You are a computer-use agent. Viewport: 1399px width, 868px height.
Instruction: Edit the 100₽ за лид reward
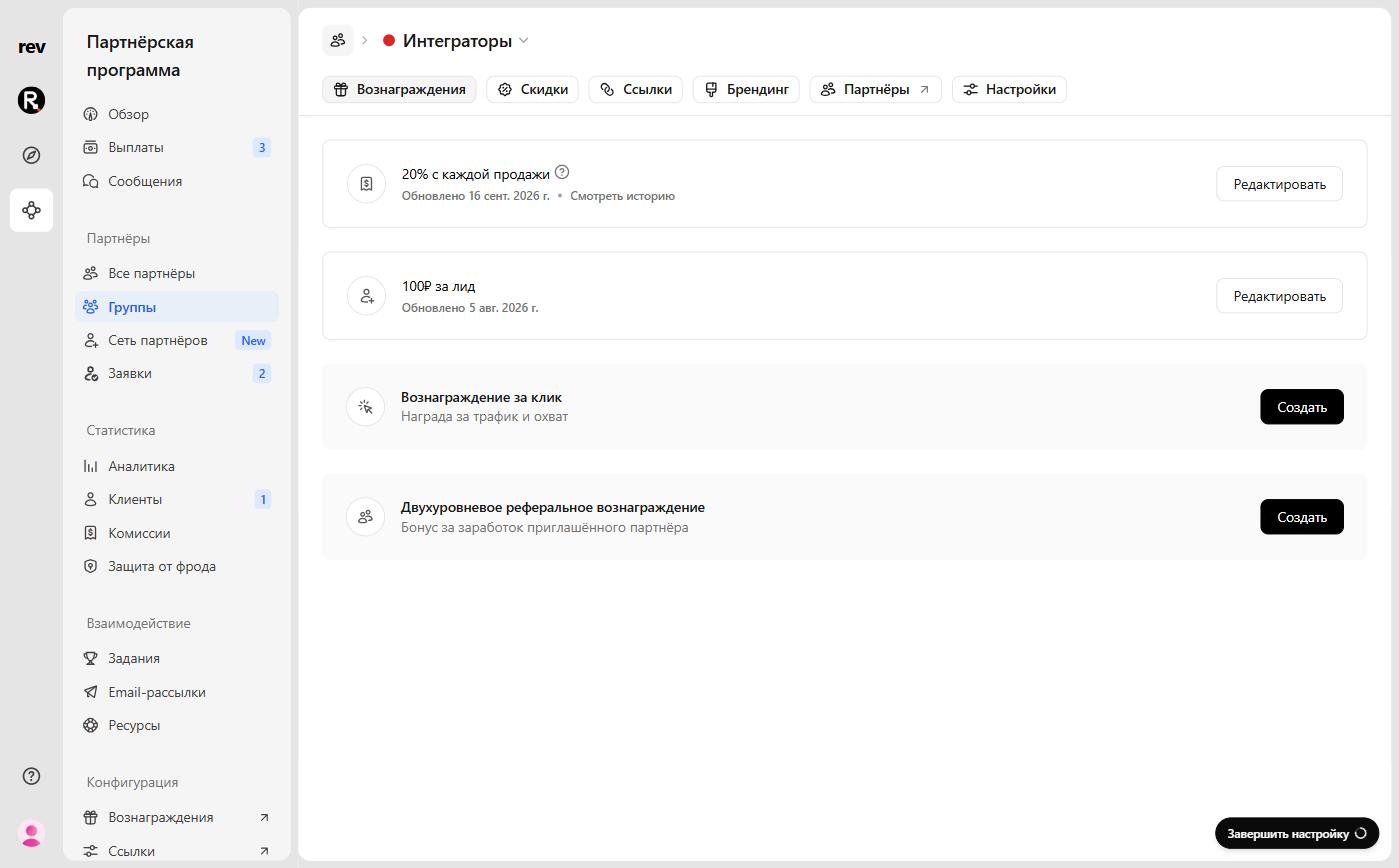(x=1279, y=296)
